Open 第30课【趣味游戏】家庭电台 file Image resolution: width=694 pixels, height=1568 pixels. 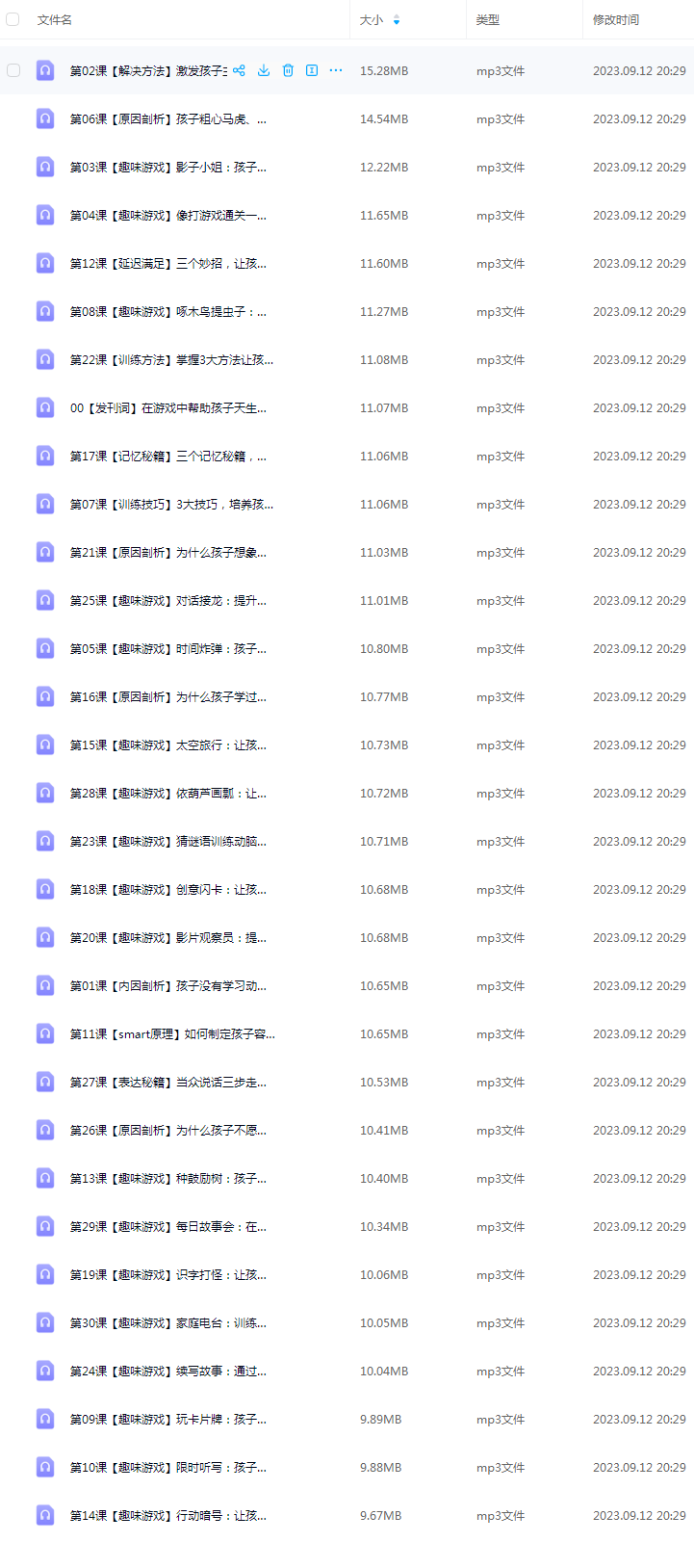tap(168, 1322)
